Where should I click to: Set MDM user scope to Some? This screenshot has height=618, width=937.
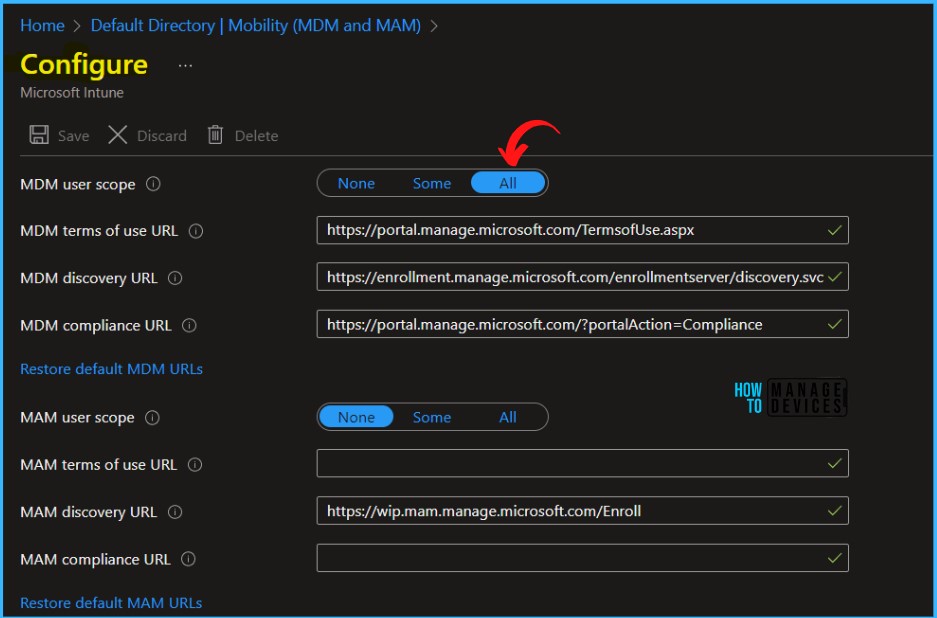pos(431,183)
